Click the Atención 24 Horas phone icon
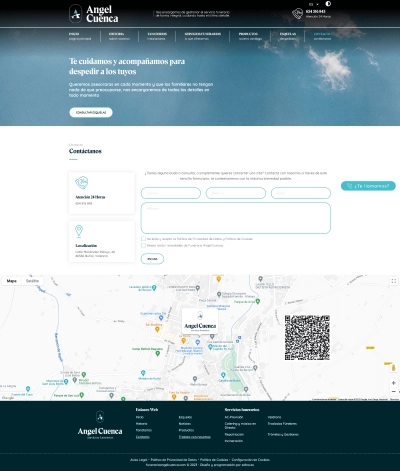 pos(81,182)
